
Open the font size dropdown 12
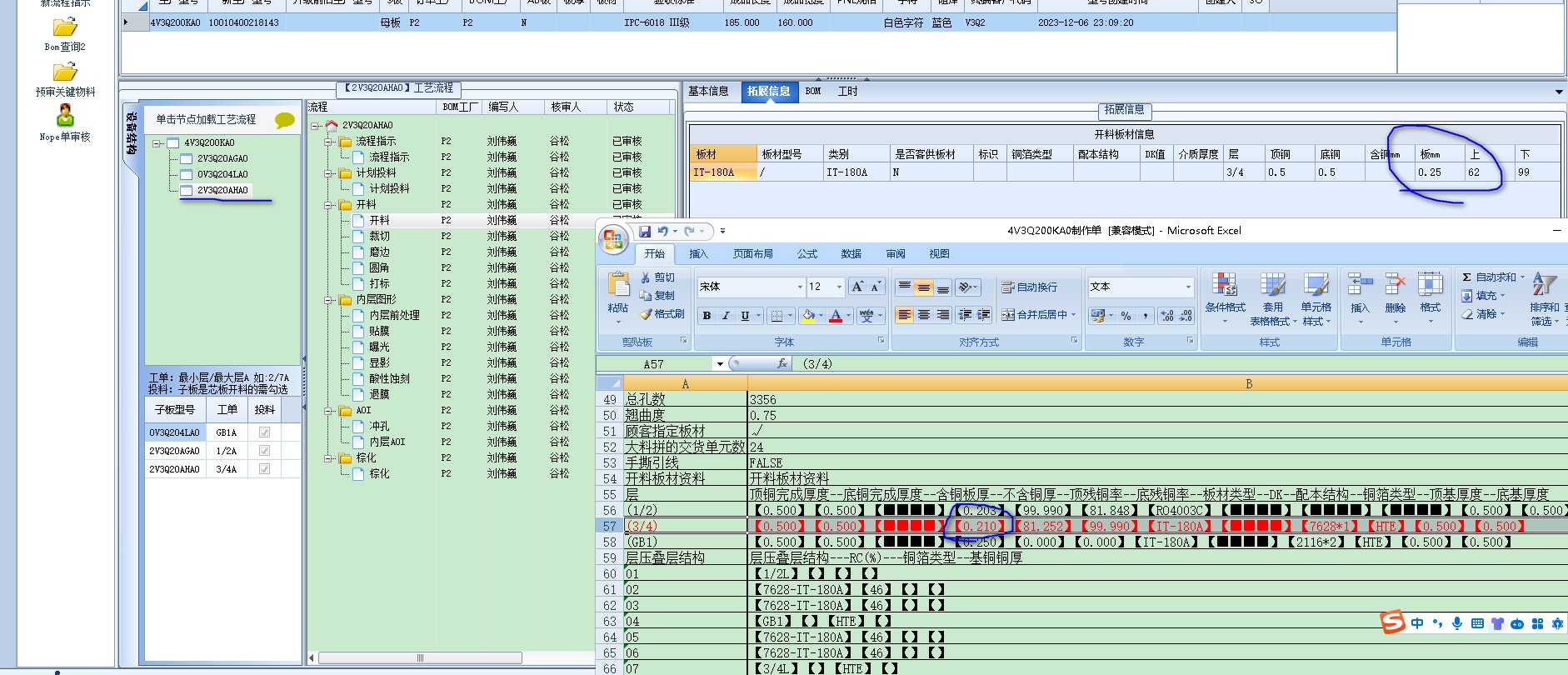(x=839, y=287)
